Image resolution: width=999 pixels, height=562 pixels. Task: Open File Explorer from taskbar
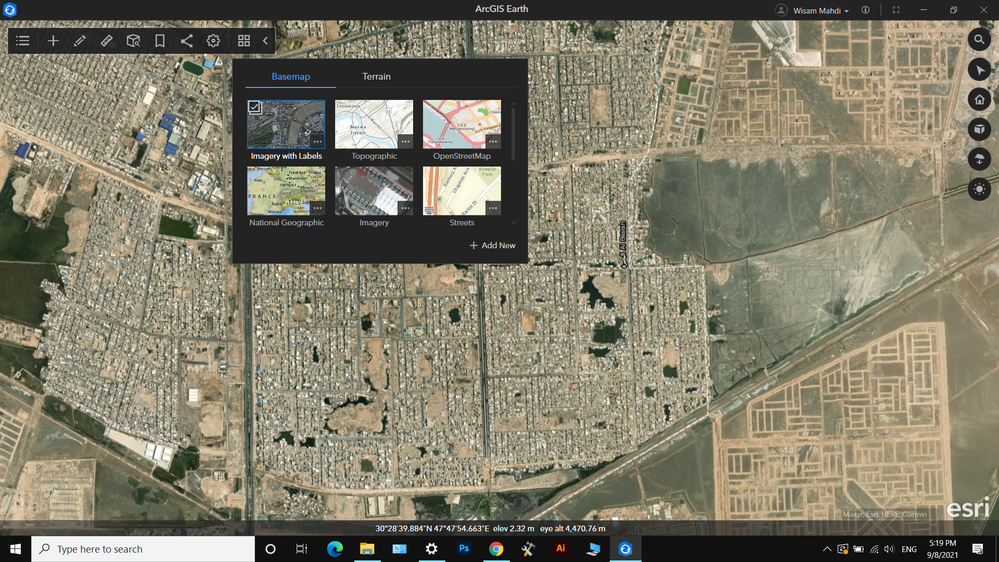click(x=367, y=549)
